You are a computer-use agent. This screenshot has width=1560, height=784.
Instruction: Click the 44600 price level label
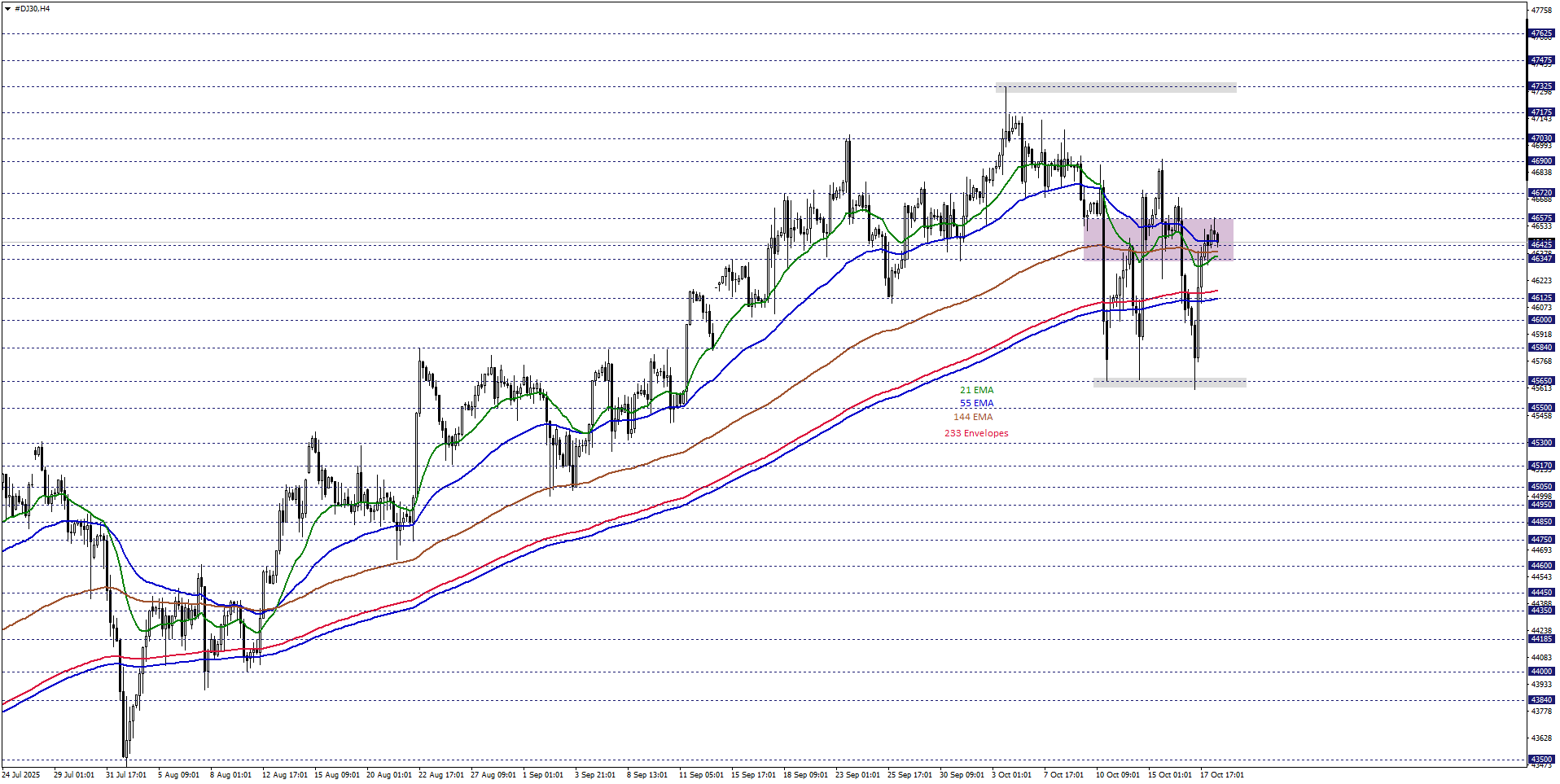pyautogui.click(x=1541, y=566)
